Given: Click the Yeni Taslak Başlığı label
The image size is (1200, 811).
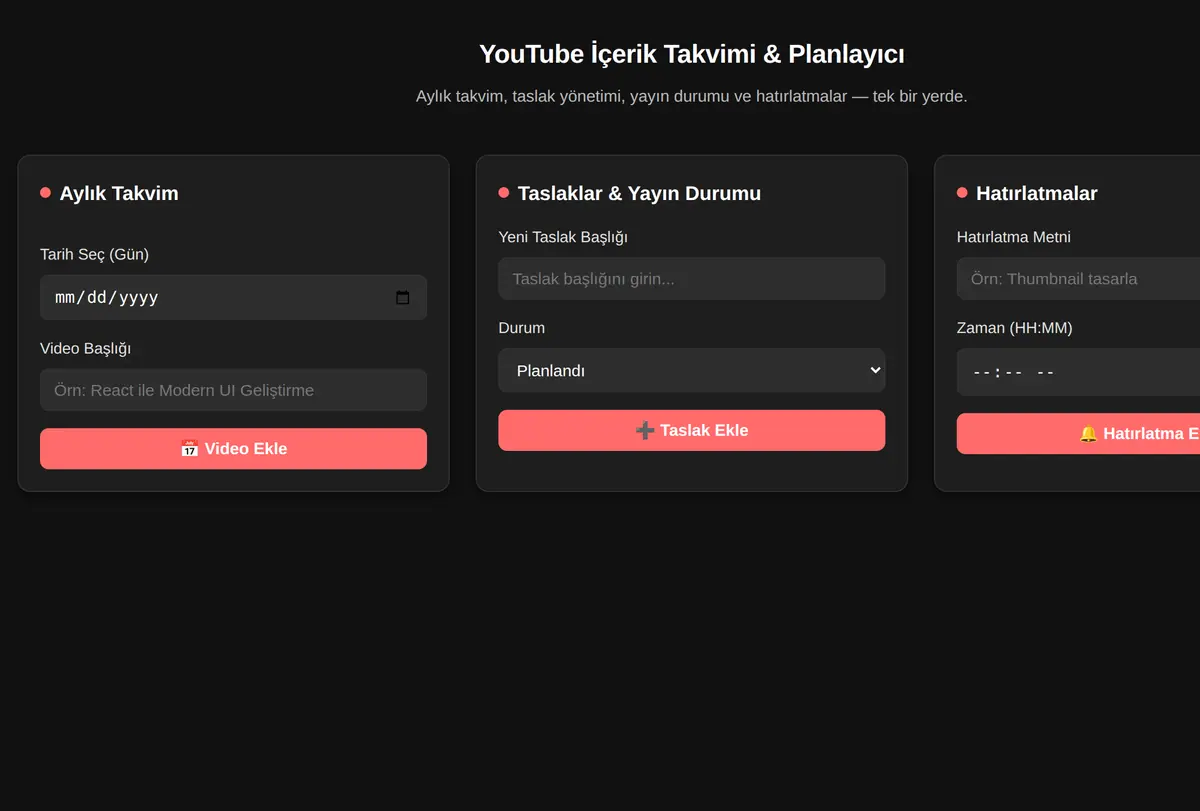Looking at the screenshot, I should (x=563, y=237).
